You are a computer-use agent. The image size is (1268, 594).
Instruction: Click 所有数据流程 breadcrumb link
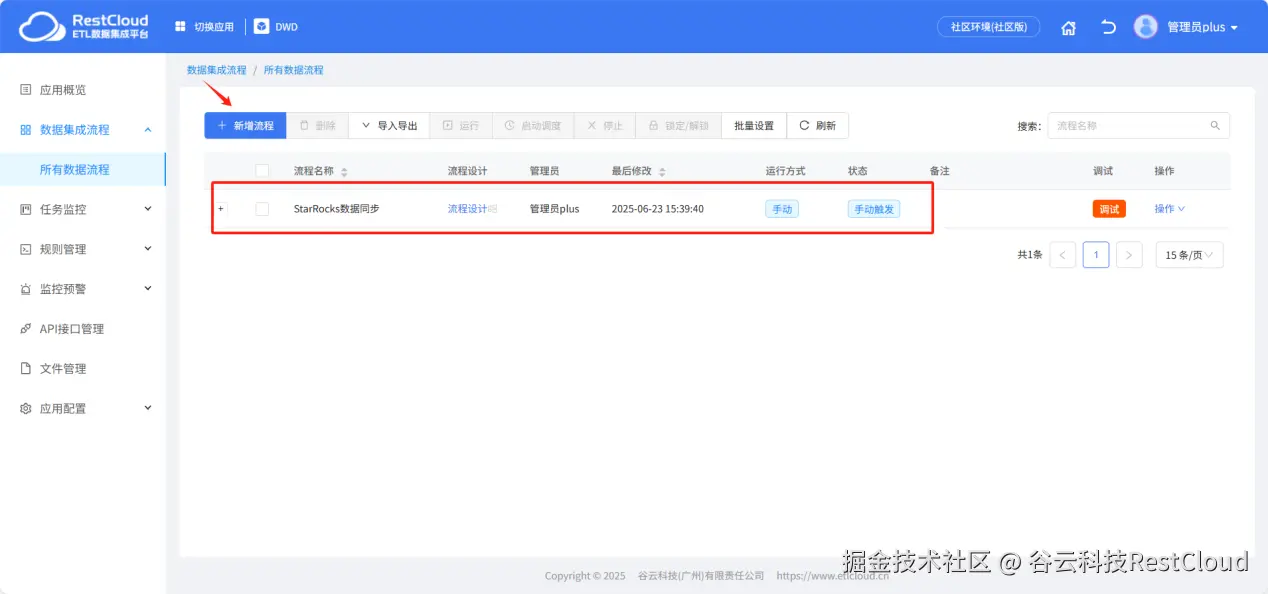tap(293, 70)
